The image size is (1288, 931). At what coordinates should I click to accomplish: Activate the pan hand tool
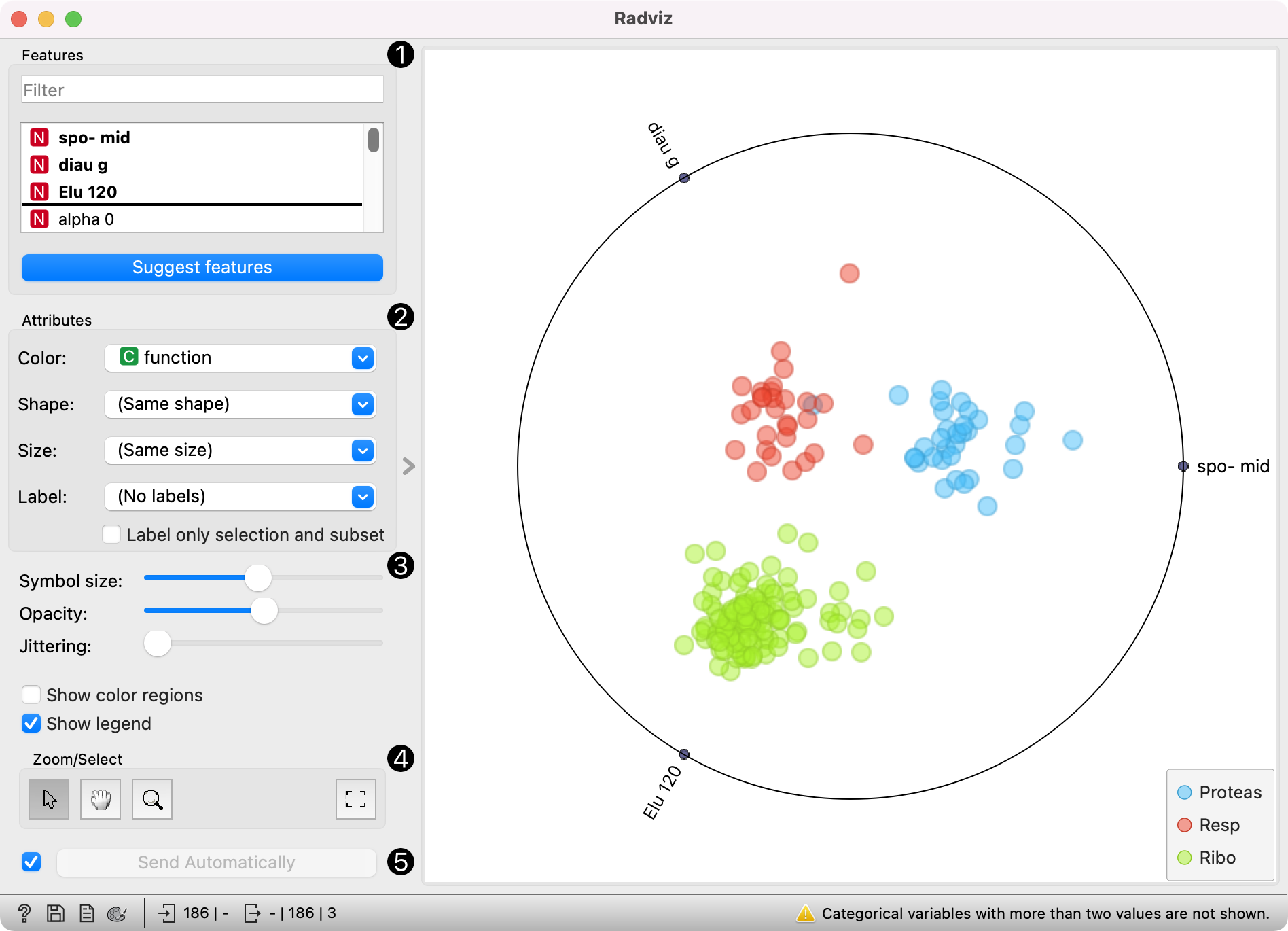tap(101, 799)
